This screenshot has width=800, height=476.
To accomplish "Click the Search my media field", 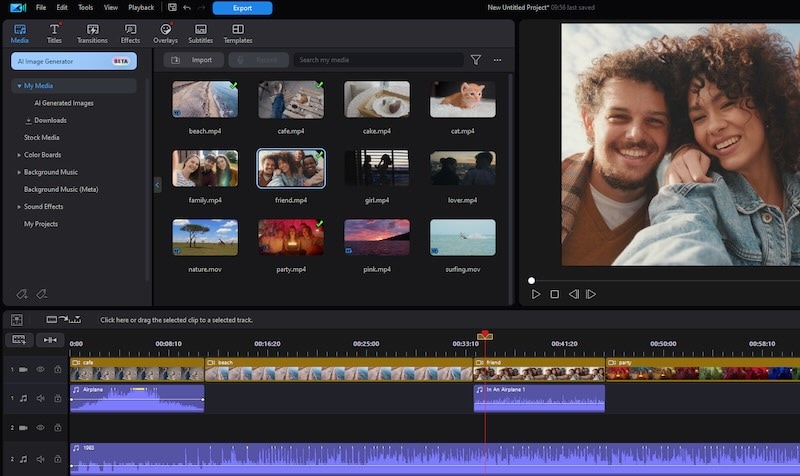I will point(379,60).
